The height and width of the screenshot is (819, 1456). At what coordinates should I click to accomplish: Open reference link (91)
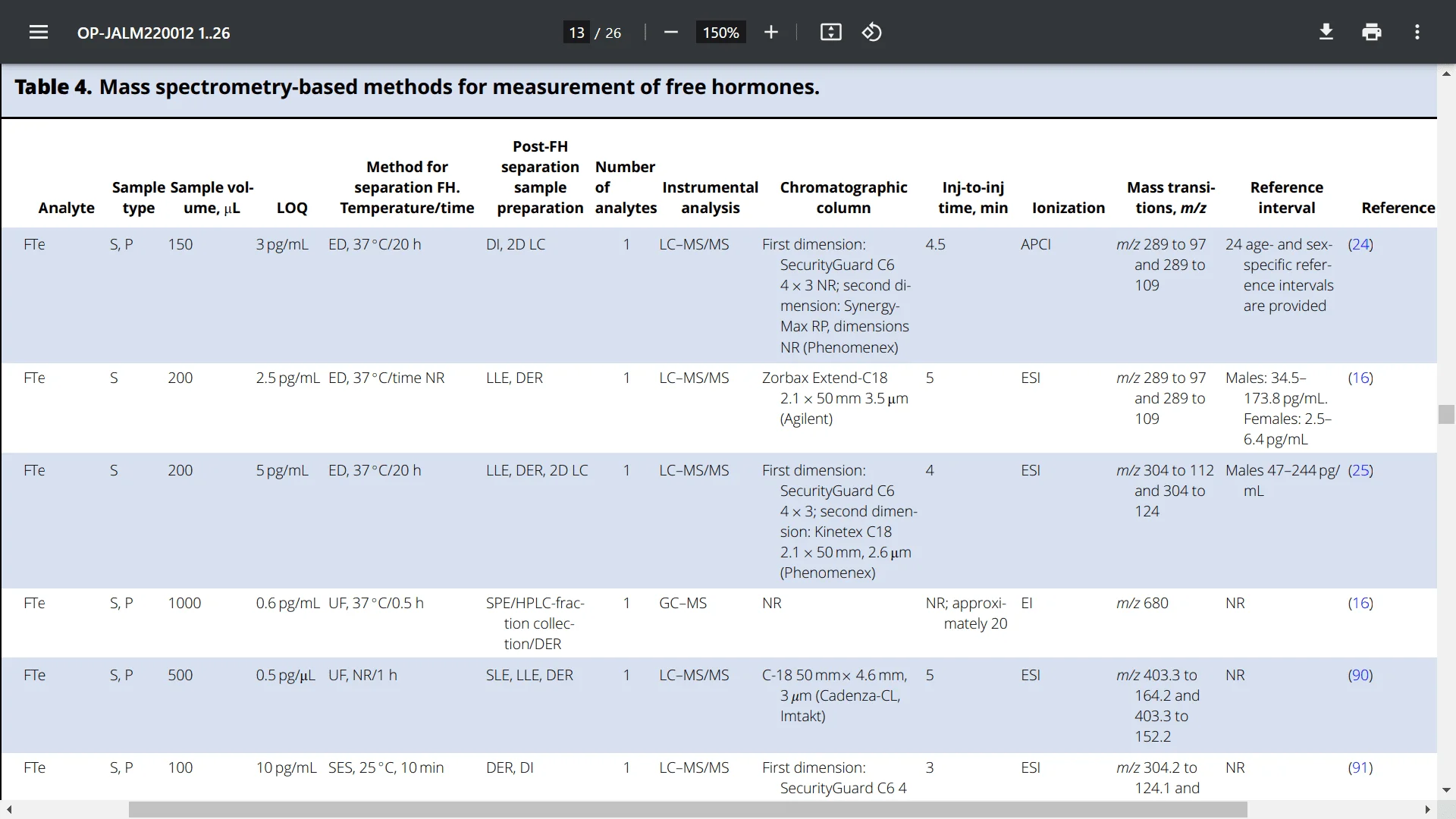click(x=1360, y=767)
